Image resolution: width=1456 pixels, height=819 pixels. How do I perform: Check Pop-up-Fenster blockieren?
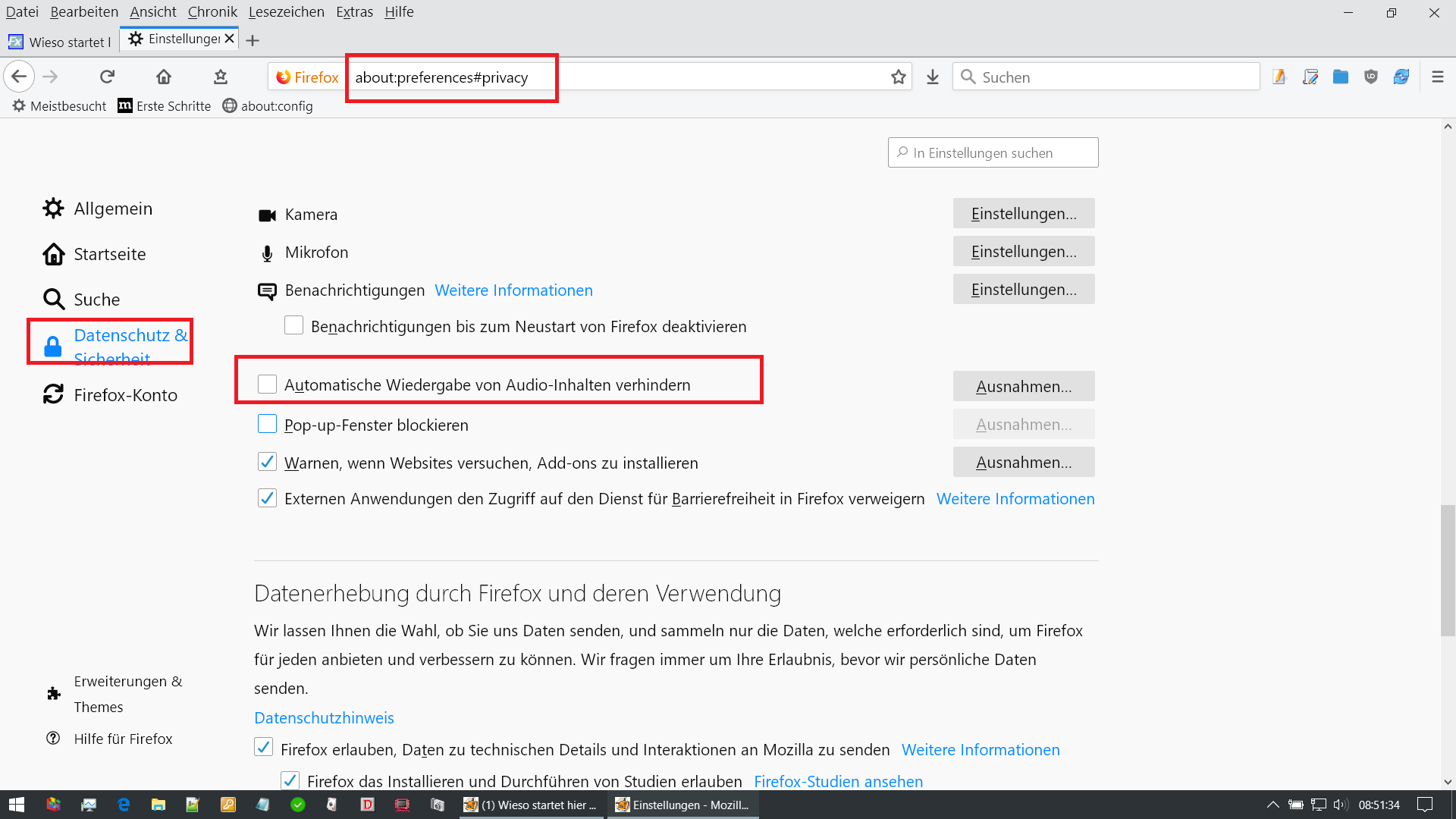point(267,424)
